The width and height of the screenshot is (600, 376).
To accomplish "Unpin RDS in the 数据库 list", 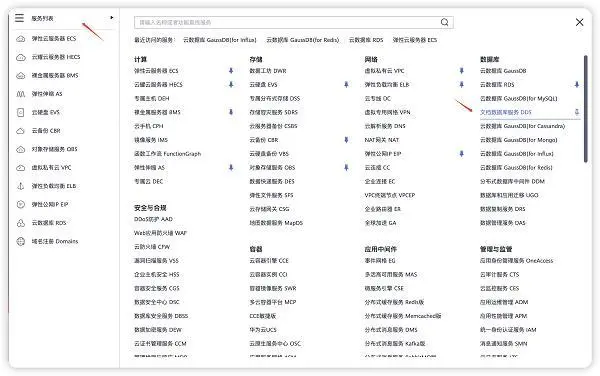I will pyautogui.click(x=577, y=85).
